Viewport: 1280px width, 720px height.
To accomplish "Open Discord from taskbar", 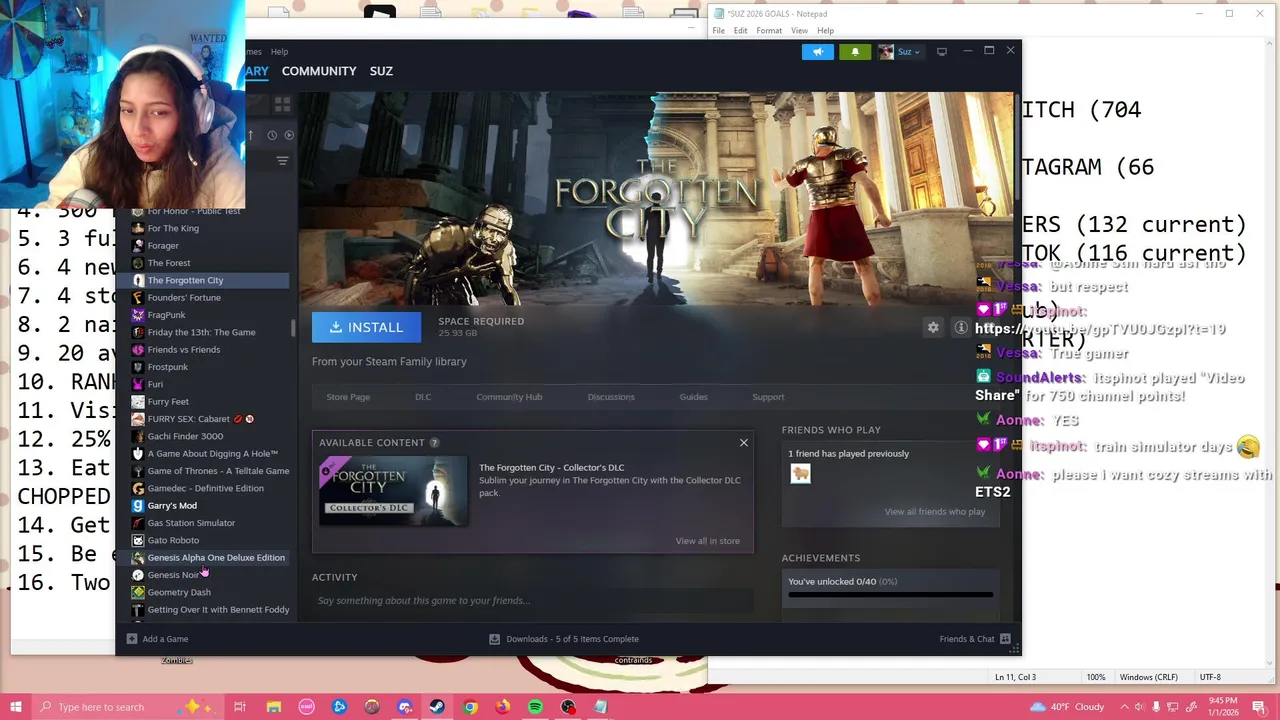I will click(405, 707).
